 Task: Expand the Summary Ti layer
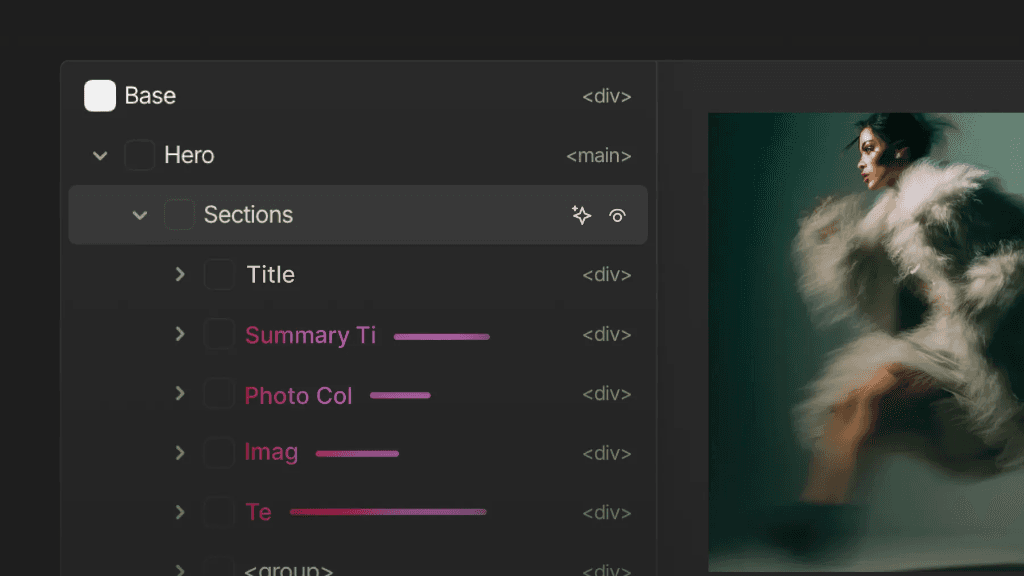click(180, 334)
